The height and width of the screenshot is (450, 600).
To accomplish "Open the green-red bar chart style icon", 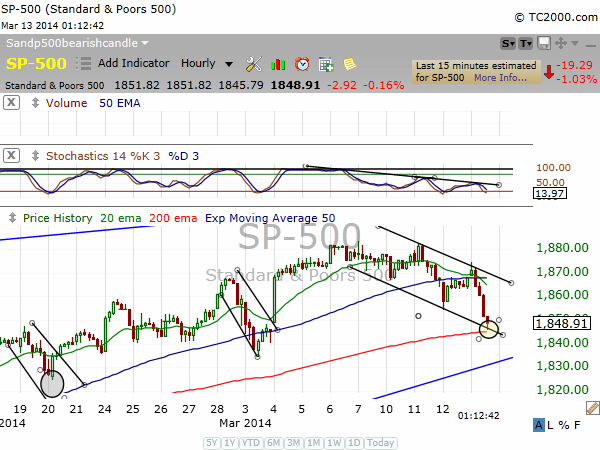I will [278, 64].
